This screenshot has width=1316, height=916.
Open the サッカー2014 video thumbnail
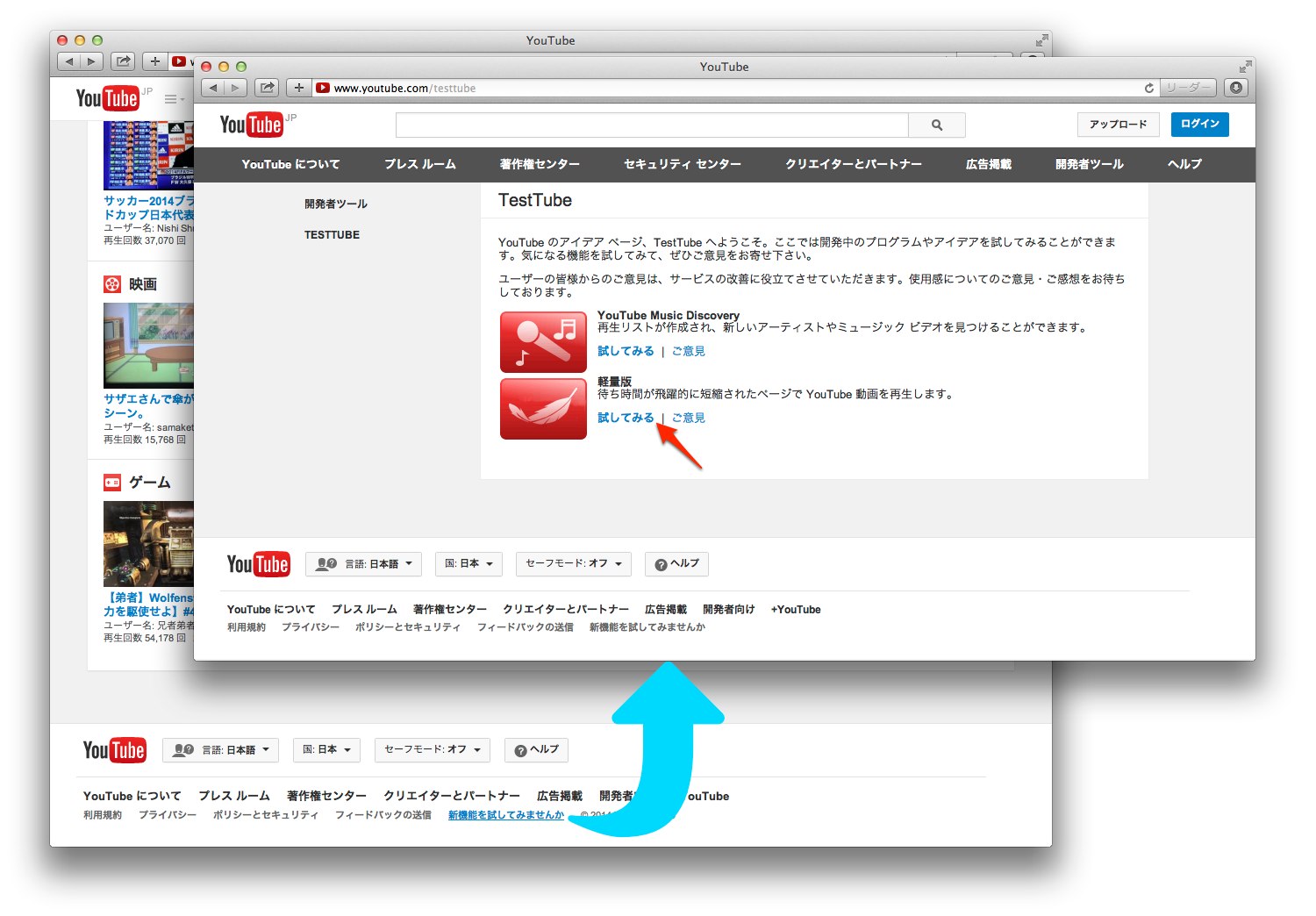click(148, 155)
